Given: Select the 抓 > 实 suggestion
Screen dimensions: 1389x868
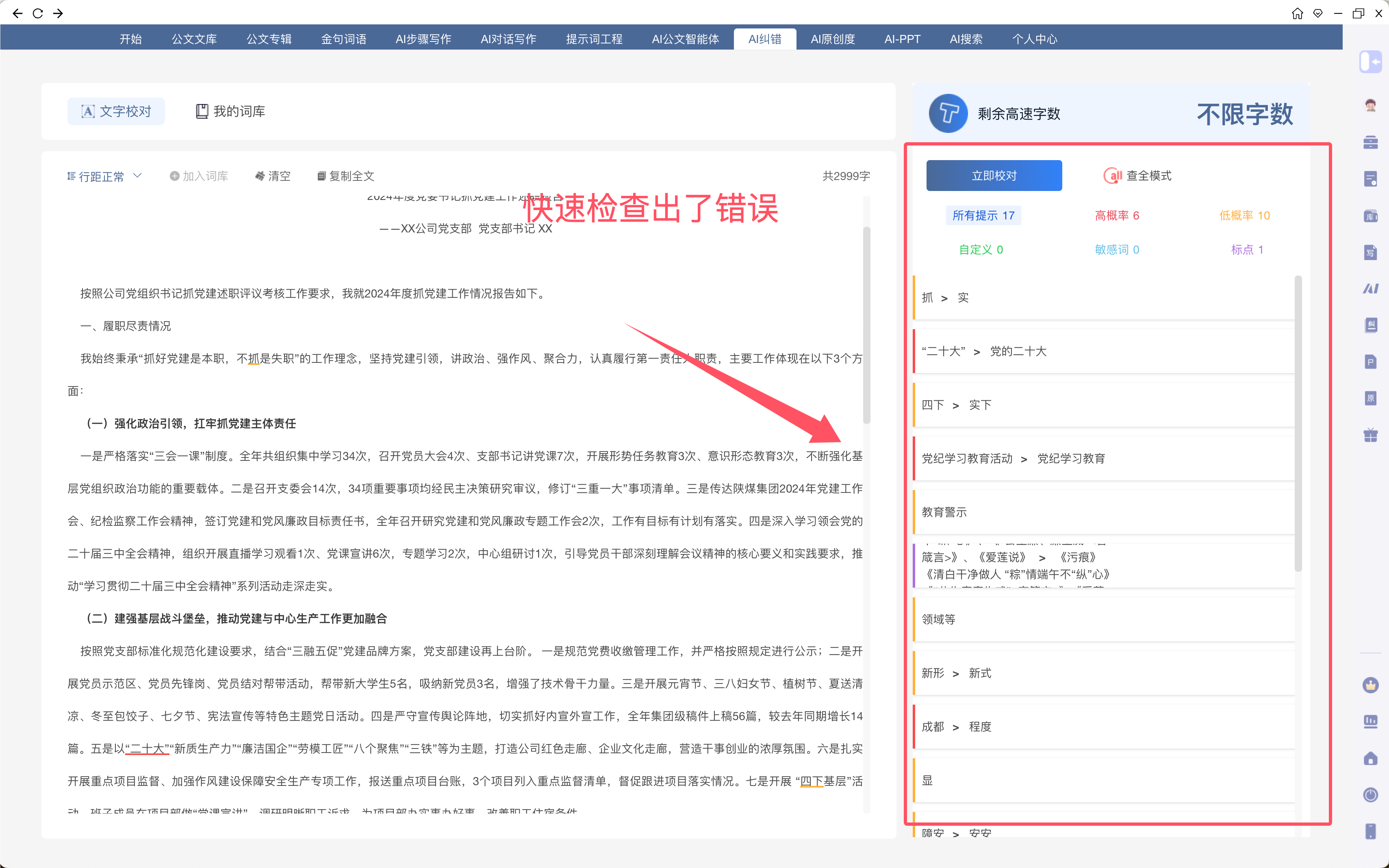Looking at the screenshot, I should click(1104, 298).
